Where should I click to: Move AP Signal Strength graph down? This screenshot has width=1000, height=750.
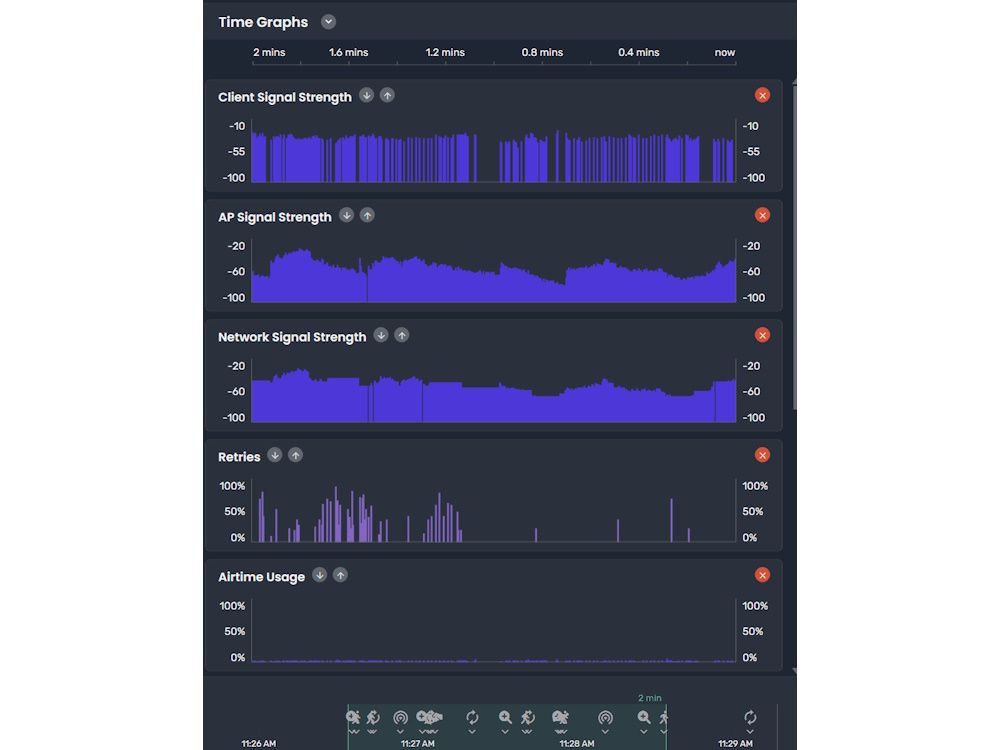coord(346,215)
